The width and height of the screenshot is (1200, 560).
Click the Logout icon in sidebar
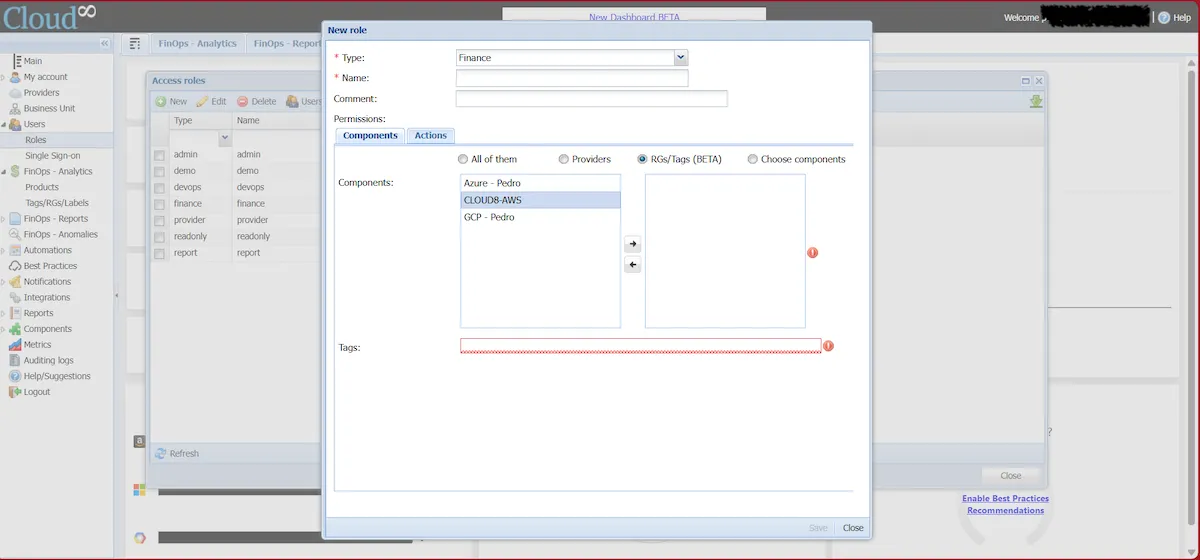pyautogui.click(x=15, y=392)
